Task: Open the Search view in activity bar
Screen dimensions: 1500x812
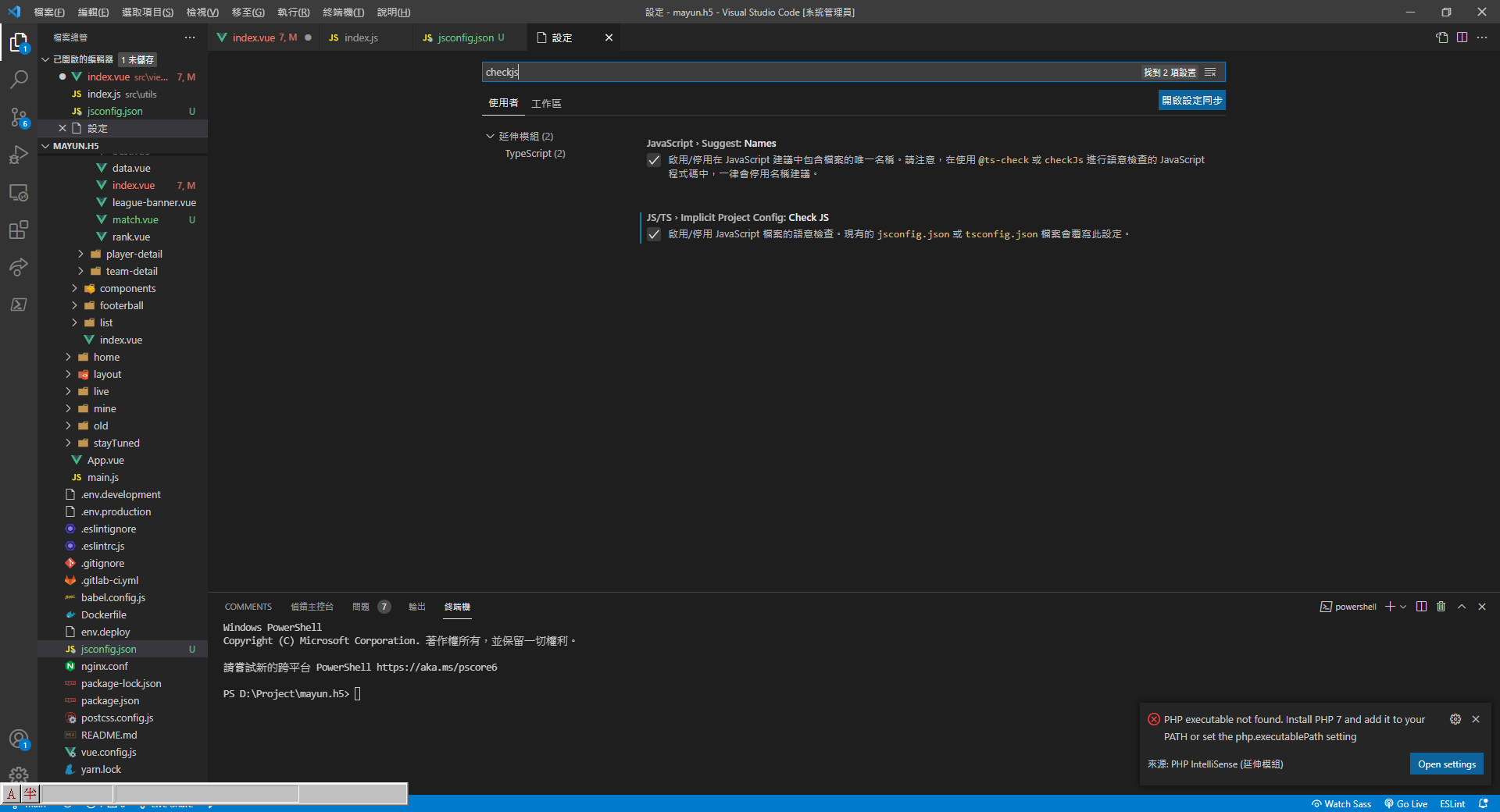Action: click(19, 80)
